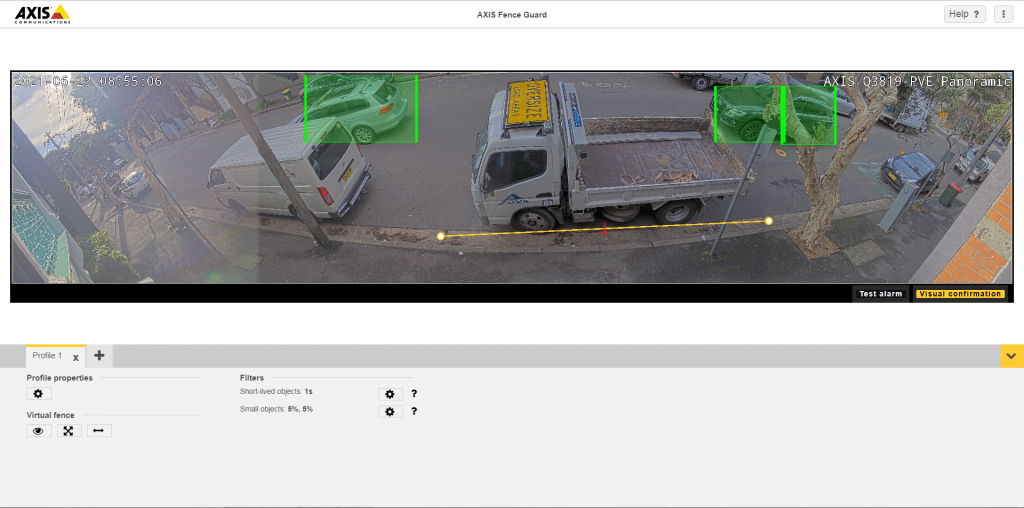Show help for Small objects filter
1024x508 pixels.
point(414,411)
